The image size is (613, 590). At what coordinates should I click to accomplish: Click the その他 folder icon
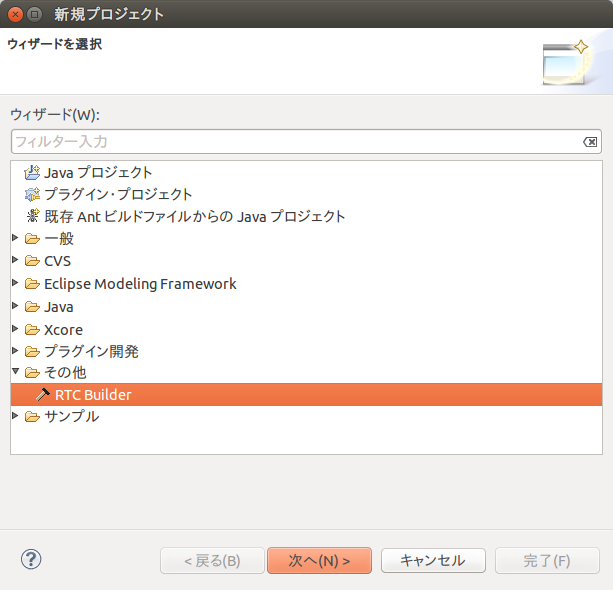32,373
